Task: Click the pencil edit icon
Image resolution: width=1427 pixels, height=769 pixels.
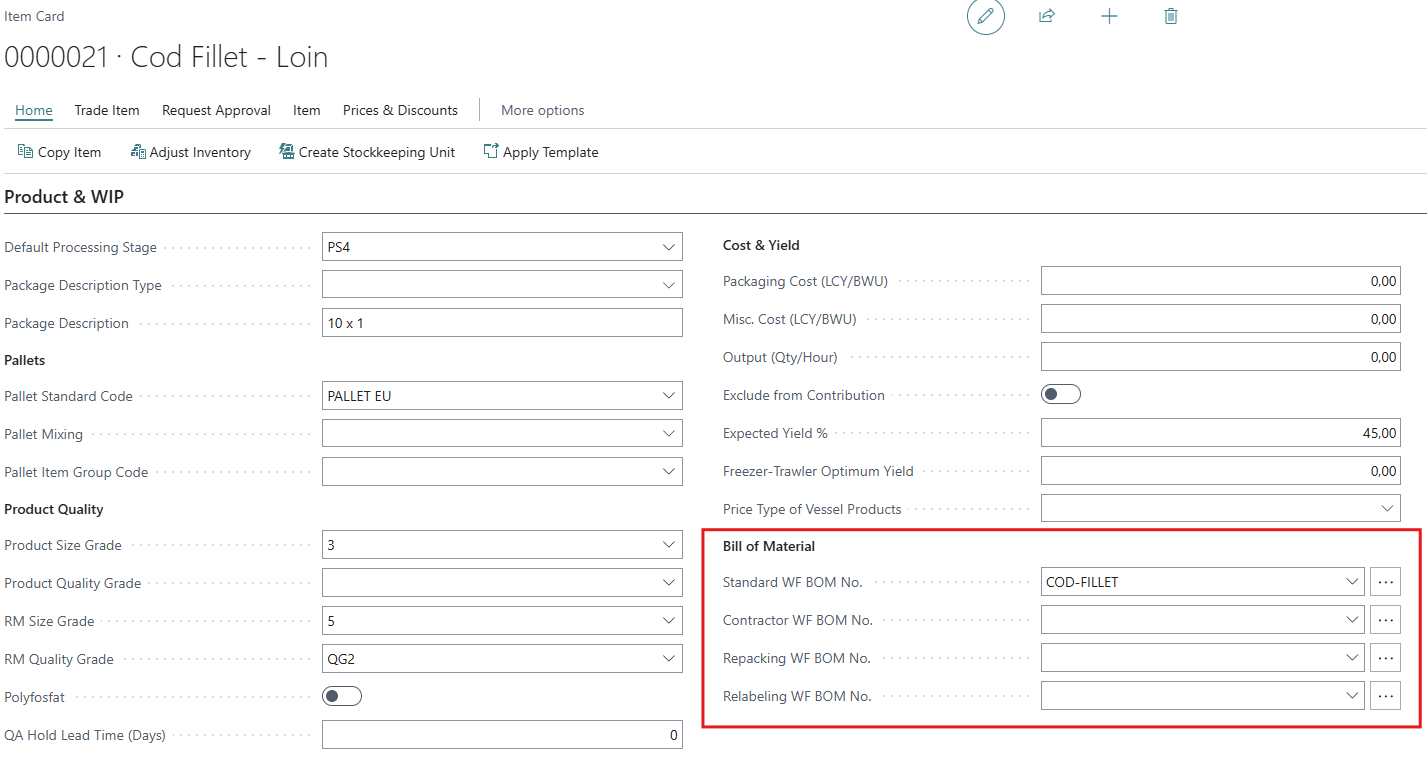Action: click(985, 16)
